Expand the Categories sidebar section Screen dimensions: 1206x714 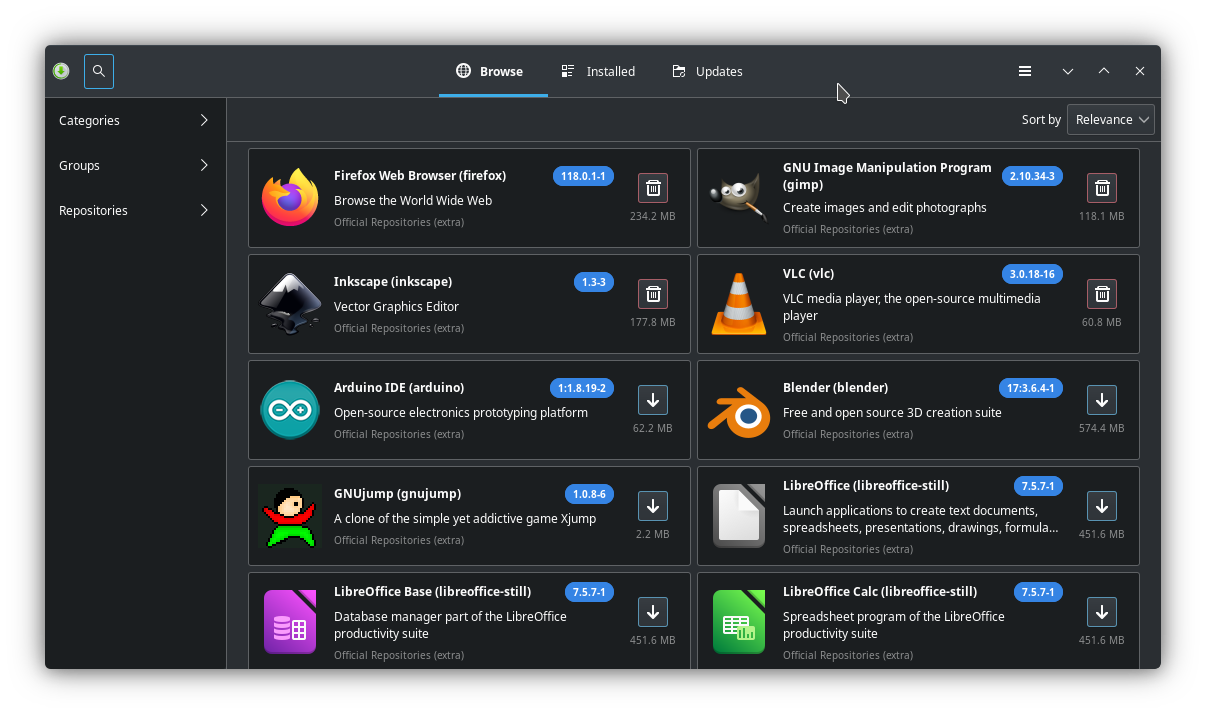[136, 120]
